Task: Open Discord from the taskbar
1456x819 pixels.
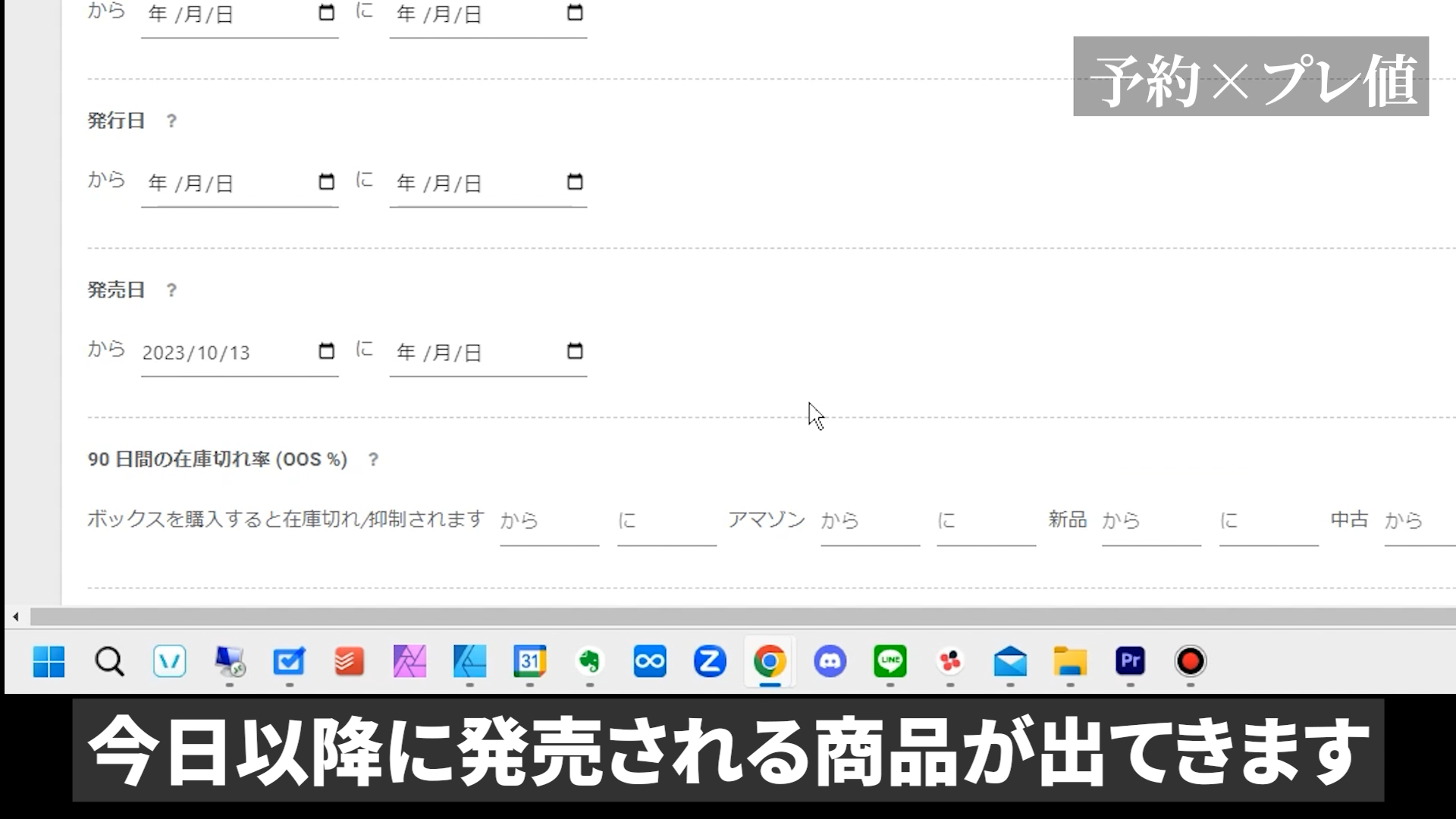Action: pos(830,661)
